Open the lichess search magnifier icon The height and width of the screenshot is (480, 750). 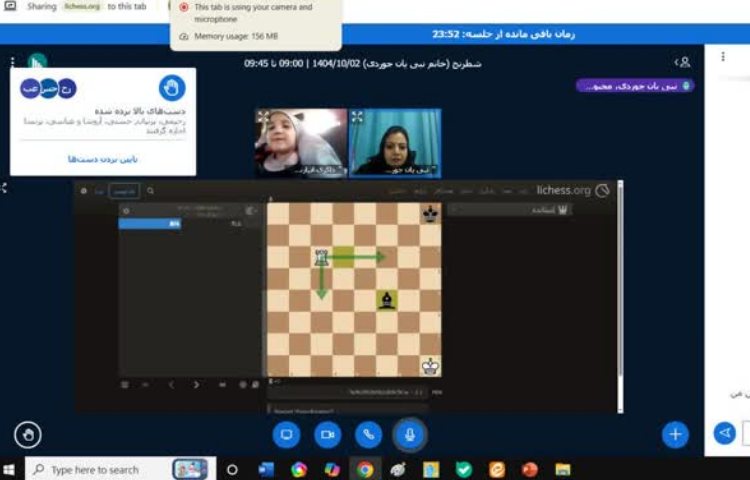tap(150, 191)
